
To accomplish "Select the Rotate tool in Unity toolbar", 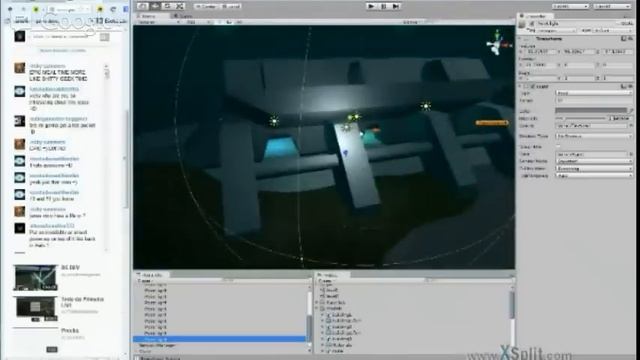I will [167, 6].
